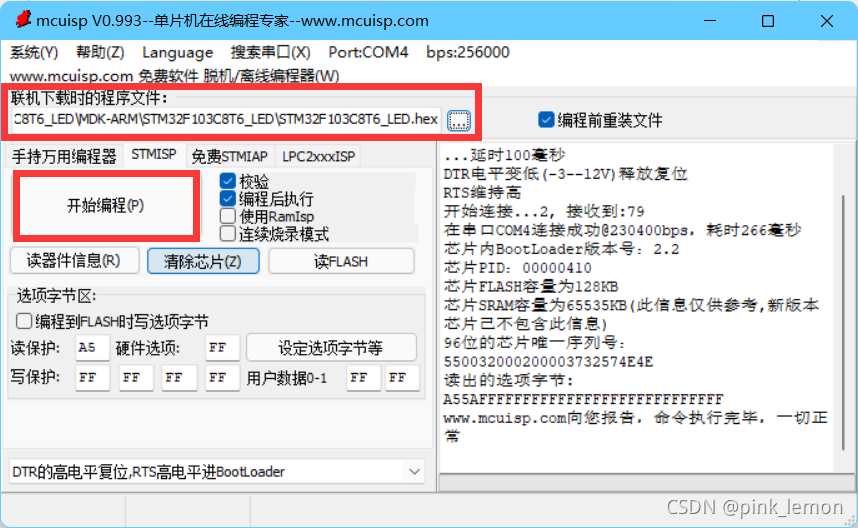Click the 开始编程(P) button
This screenshot has height=528, width=858.
click(105, 206)
